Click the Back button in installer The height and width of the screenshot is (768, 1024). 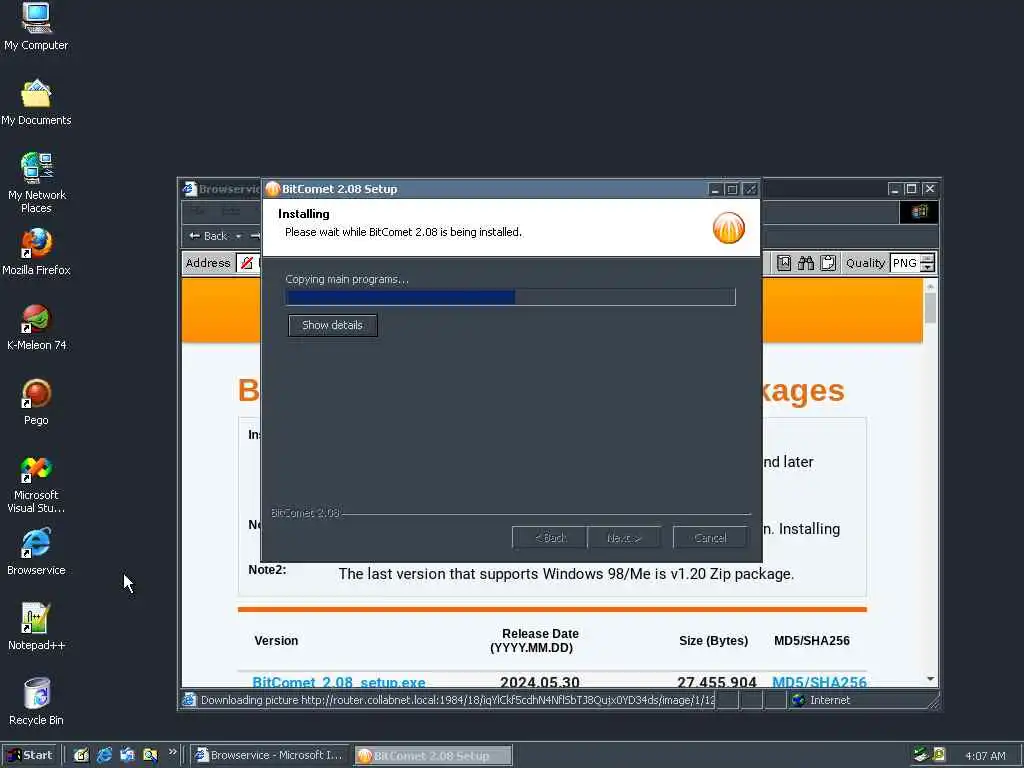point(550,537)
